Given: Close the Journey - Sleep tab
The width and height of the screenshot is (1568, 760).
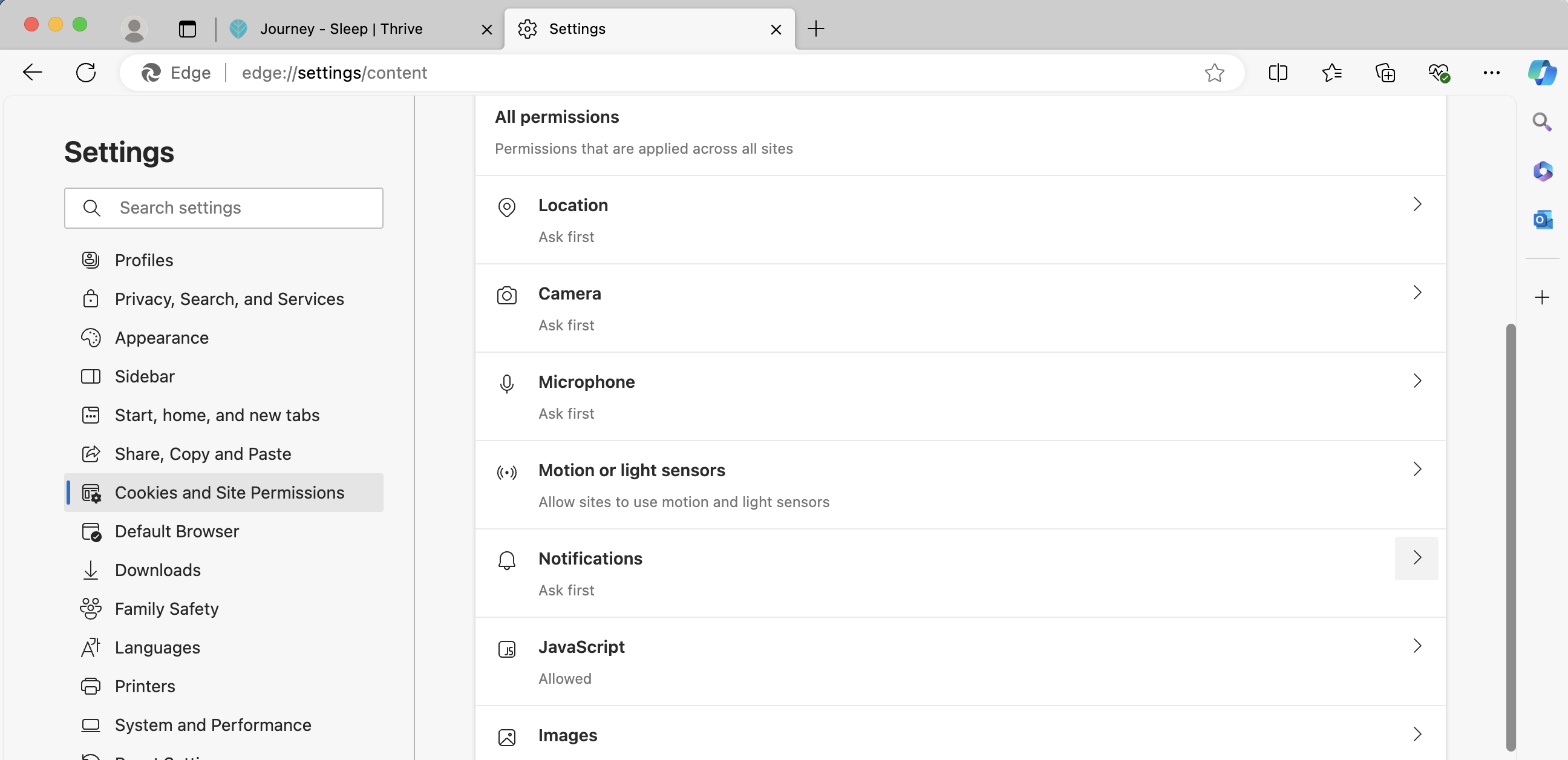Looking at the screenshot, I should 486,29.
